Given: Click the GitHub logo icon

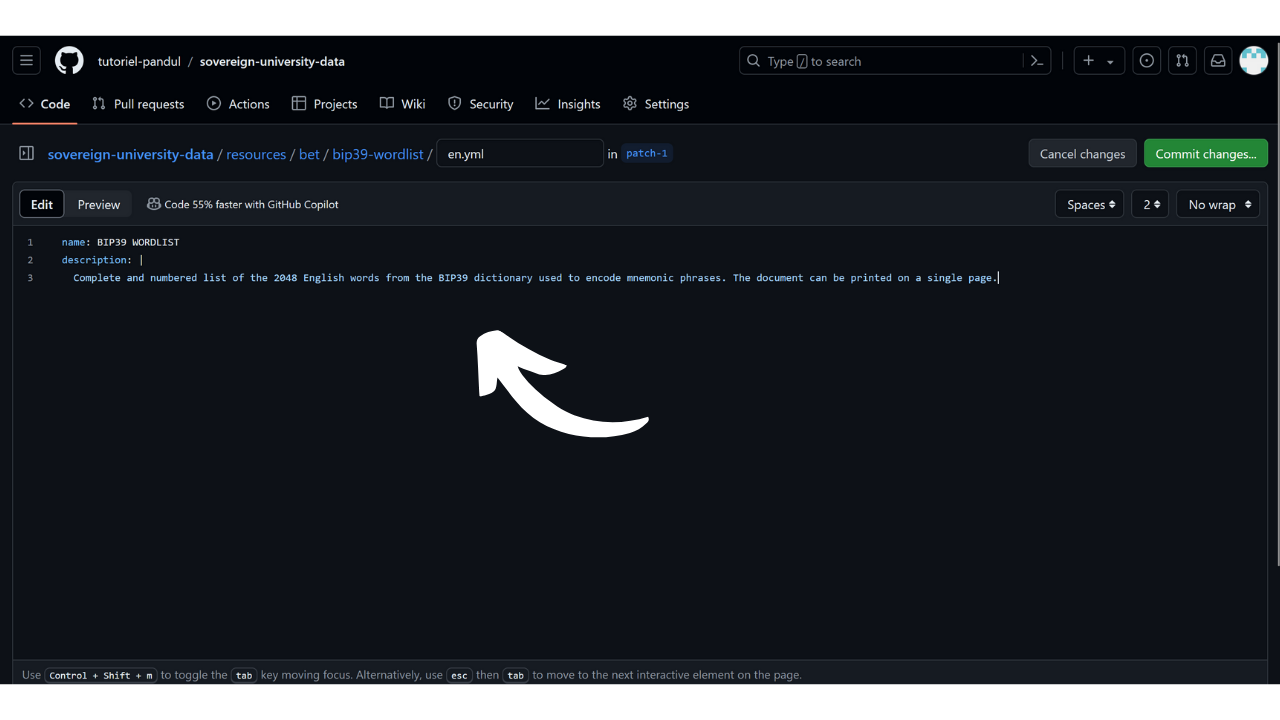Looking at the screenshot, I should click(69, 61).
